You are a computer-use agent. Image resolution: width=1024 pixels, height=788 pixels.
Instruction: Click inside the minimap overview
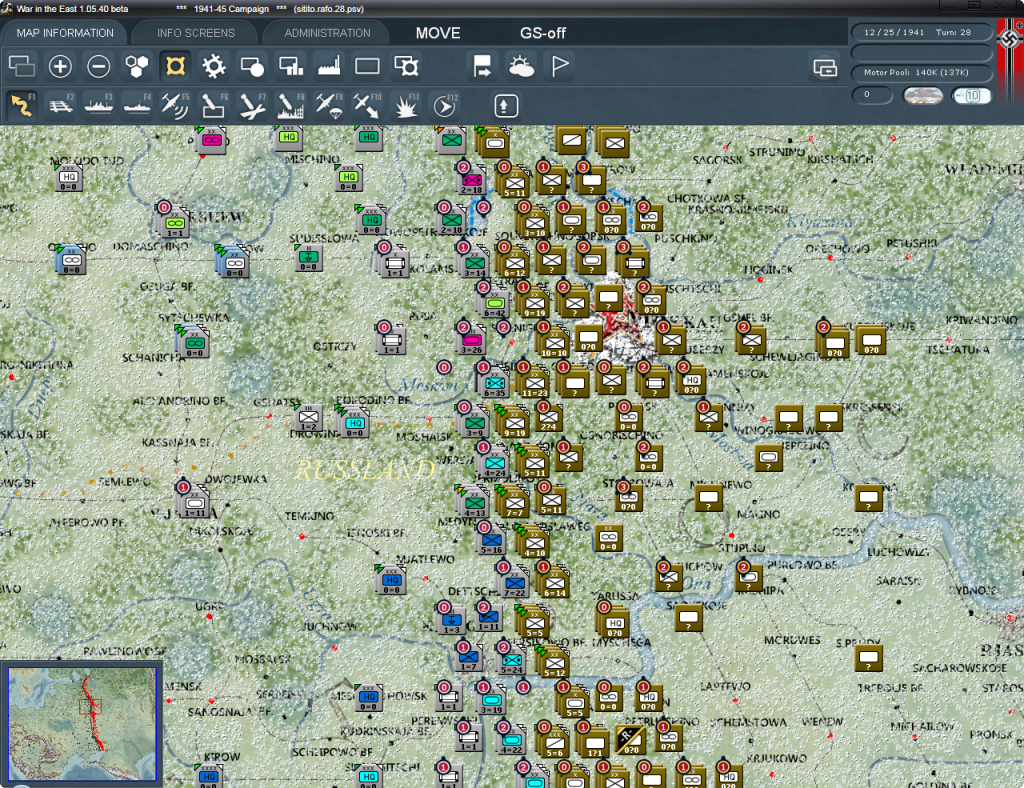(x=82, y=723)
